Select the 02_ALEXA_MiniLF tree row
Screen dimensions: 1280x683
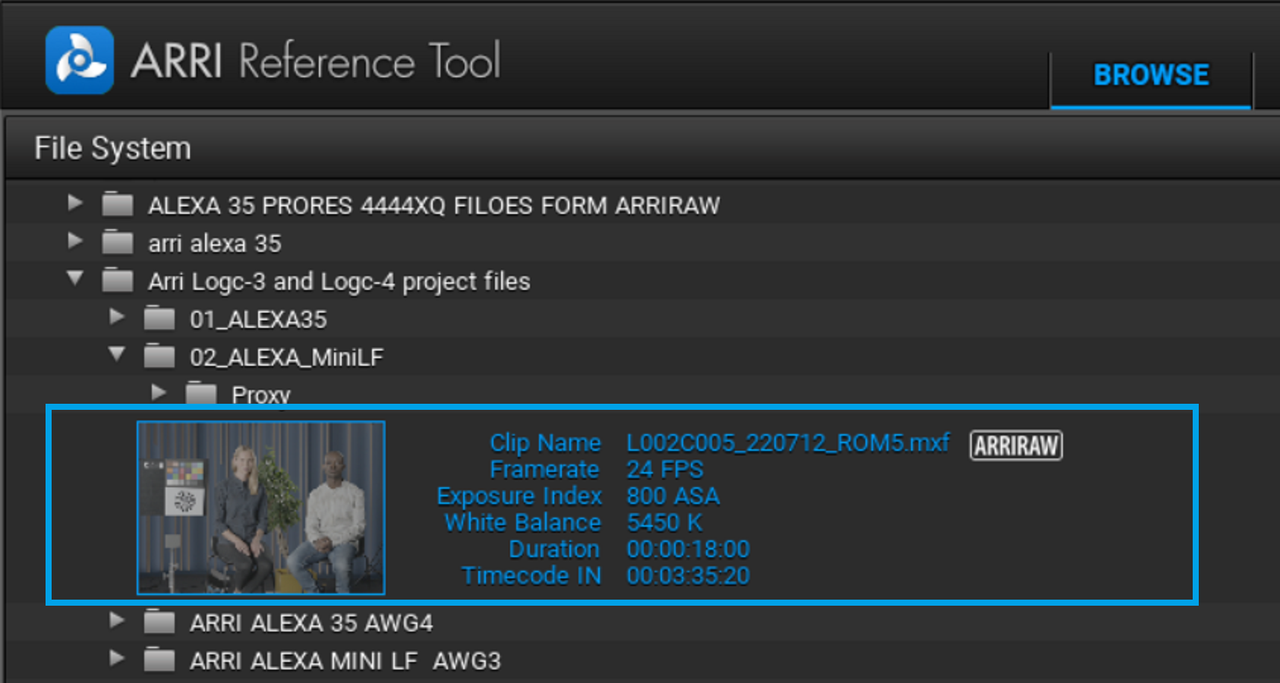coord(640,357)
